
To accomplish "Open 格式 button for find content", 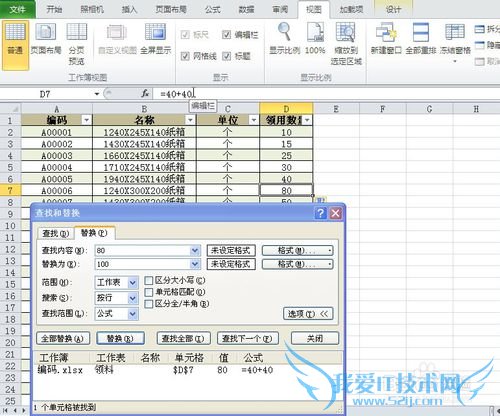I will 297,251.
